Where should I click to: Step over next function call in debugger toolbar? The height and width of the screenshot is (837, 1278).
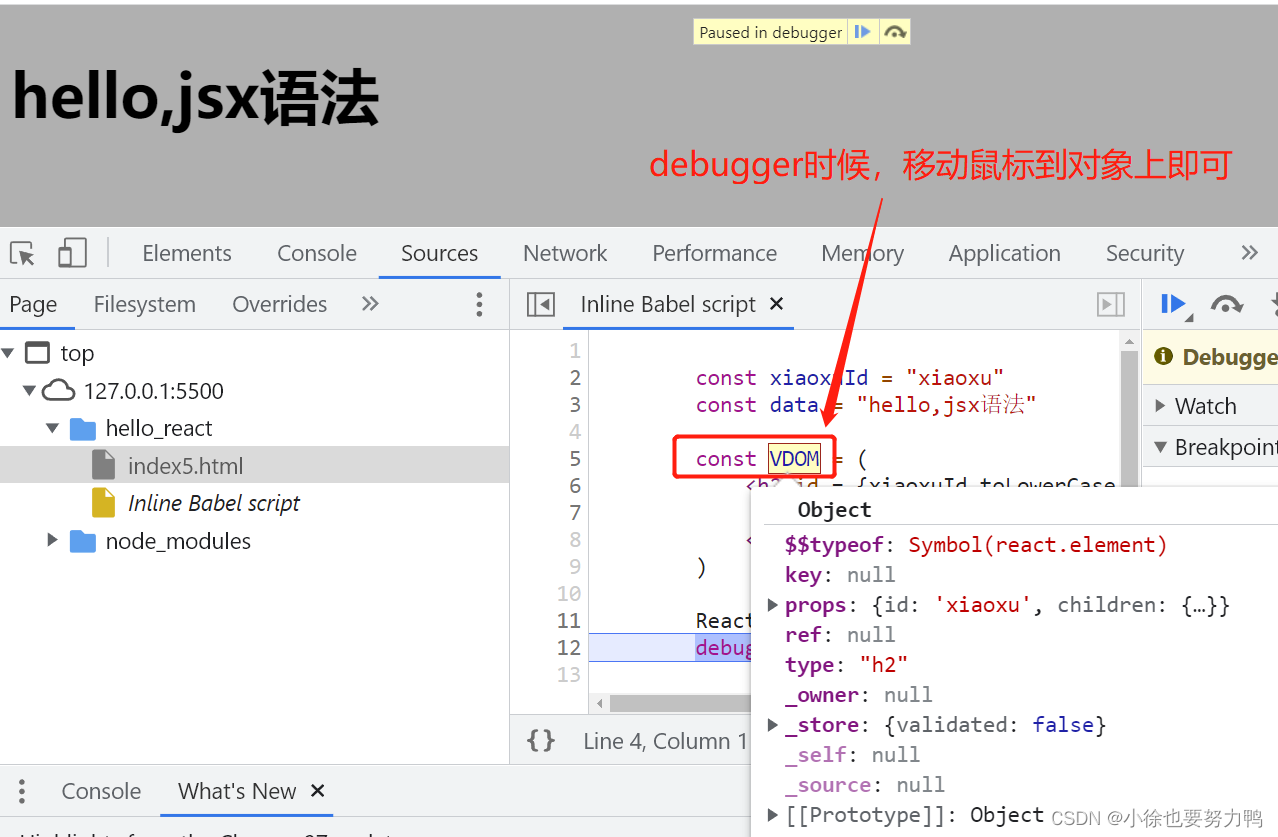click(x=1227, y=304)
